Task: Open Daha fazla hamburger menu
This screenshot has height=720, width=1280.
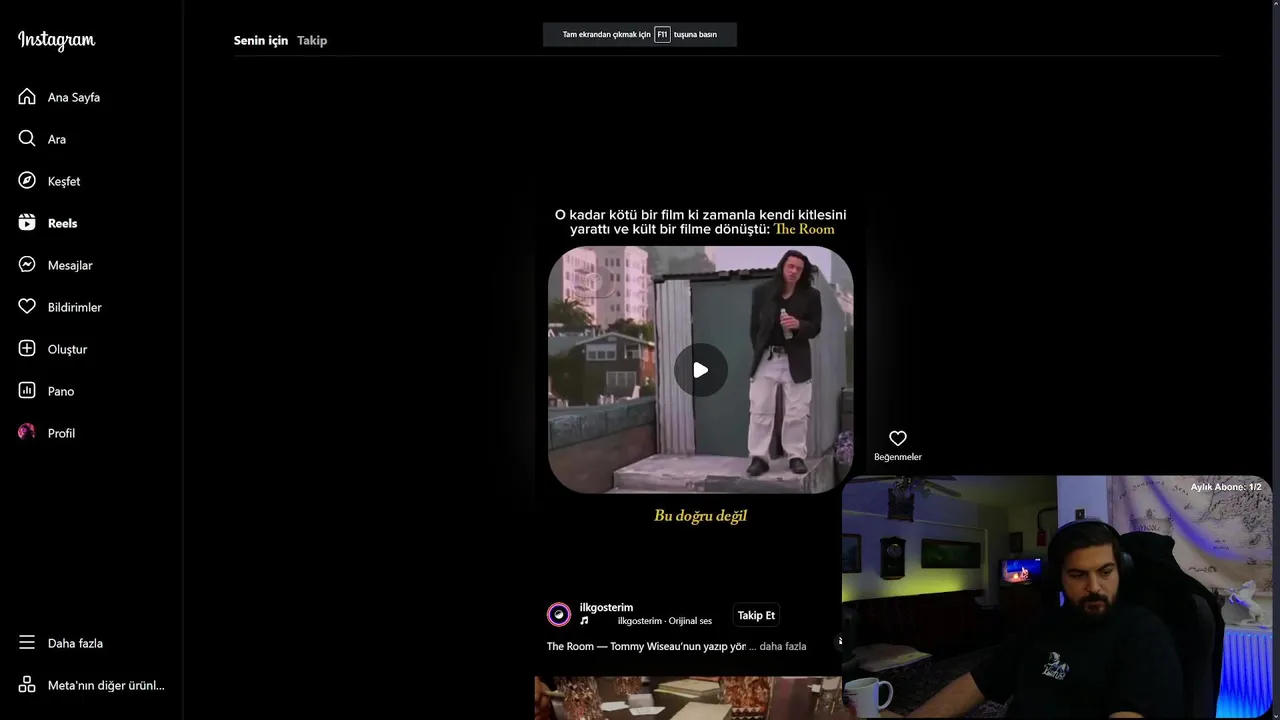Action: tap(27, 643)
